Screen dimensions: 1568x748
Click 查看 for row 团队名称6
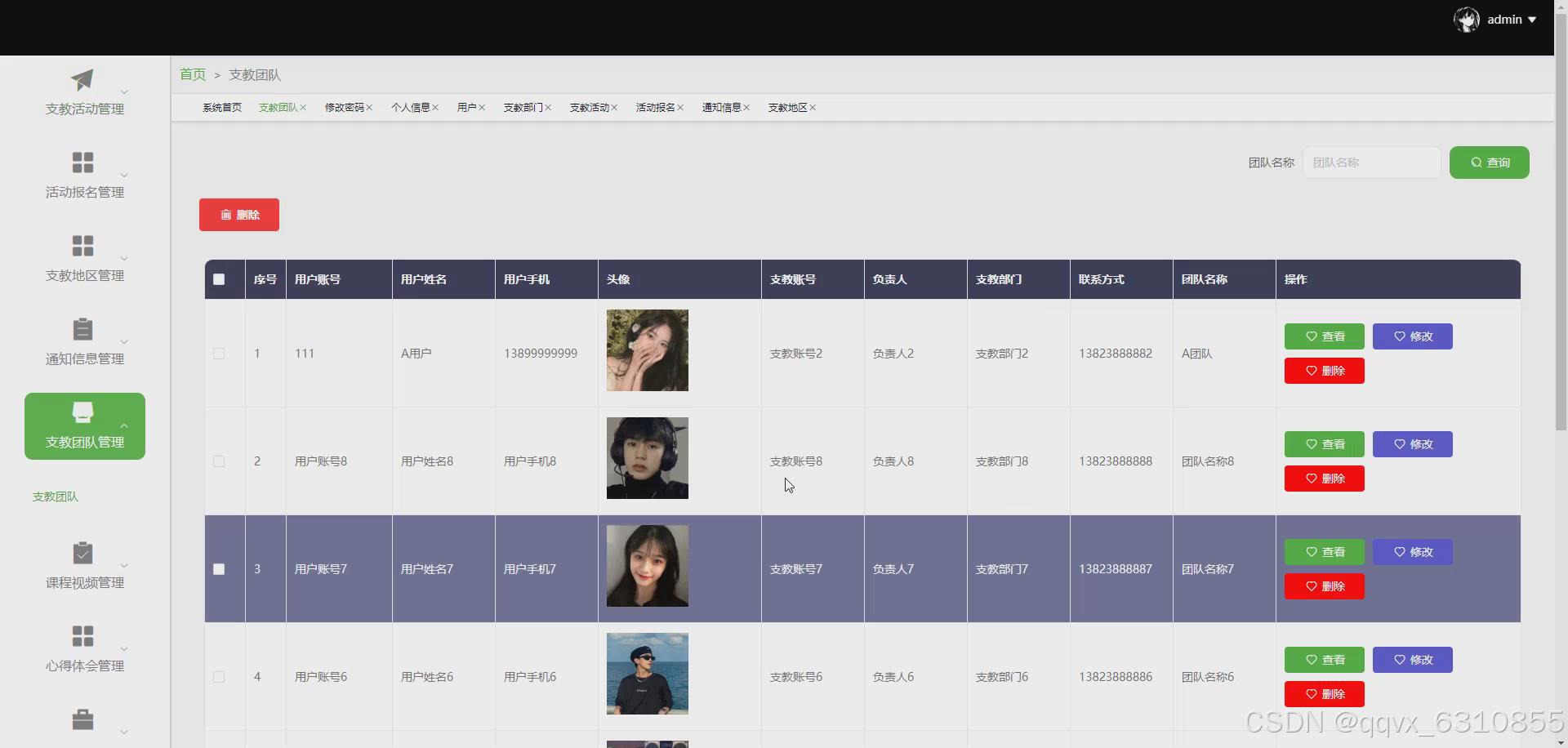click(1324, 660)
